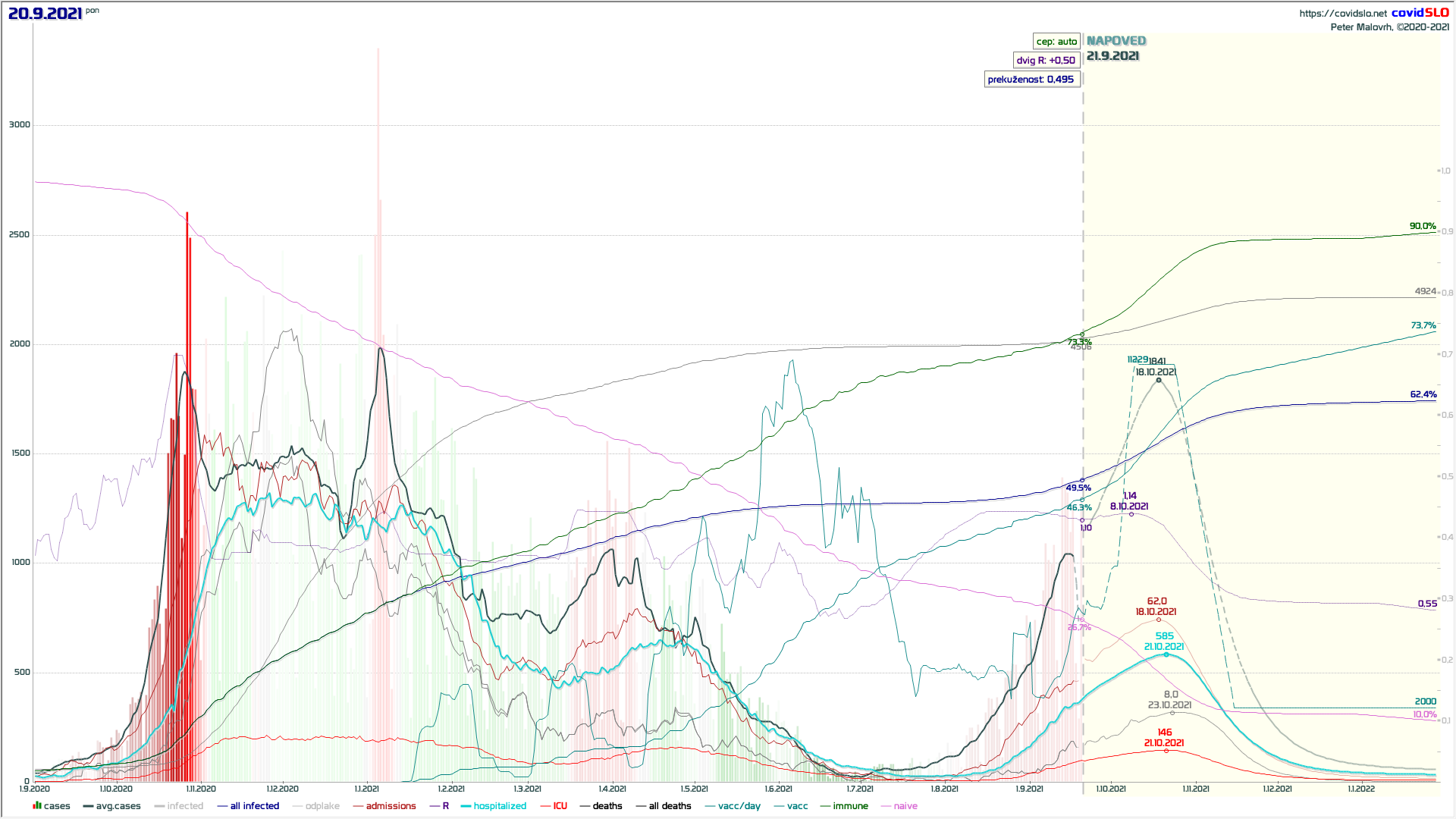Image resolution: width=1456 pixels, height=819 pixels.
Task: Open the dvig R: +0,50 control
Action: tap(1046, 61)
